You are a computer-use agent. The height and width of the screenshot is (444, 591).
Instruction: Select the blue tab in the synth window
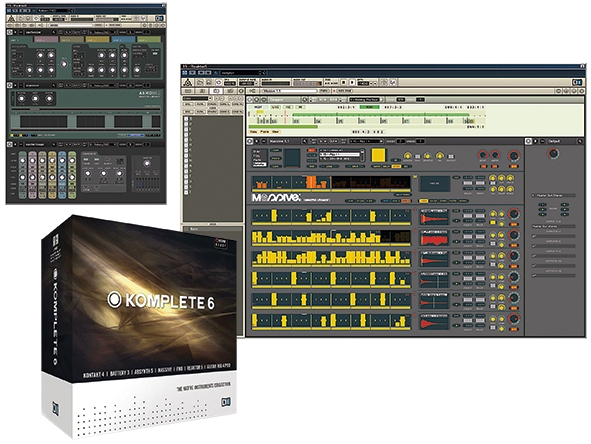123,39
